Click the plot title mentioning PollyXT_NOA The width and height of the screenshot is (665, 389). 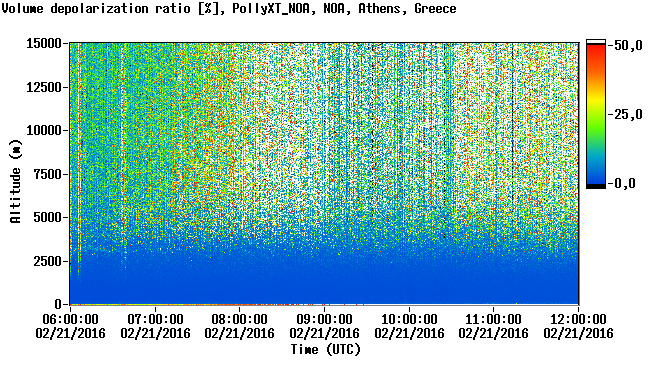229,8
